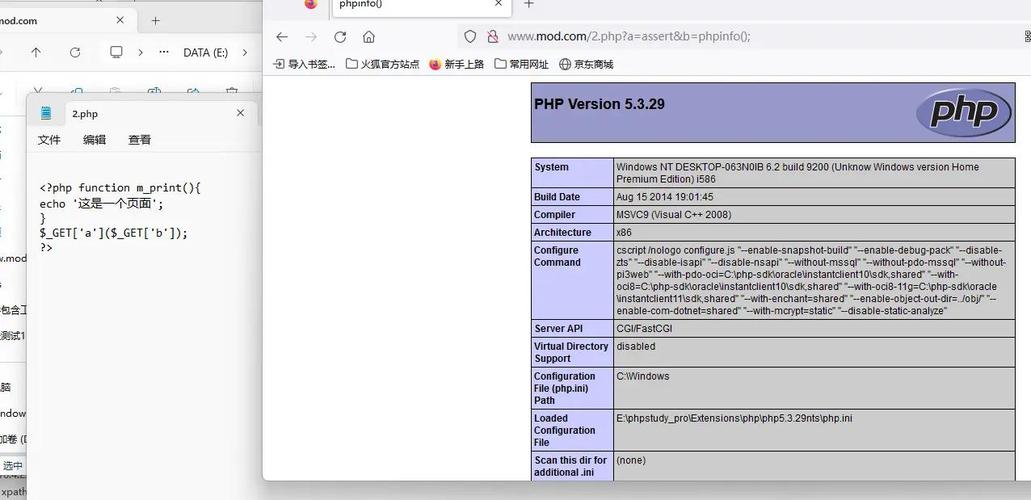Viewport: 1031px width, 500px height.
Task: Select the 'CGI/FastCGI' Server API value
Action: [644, 328]
